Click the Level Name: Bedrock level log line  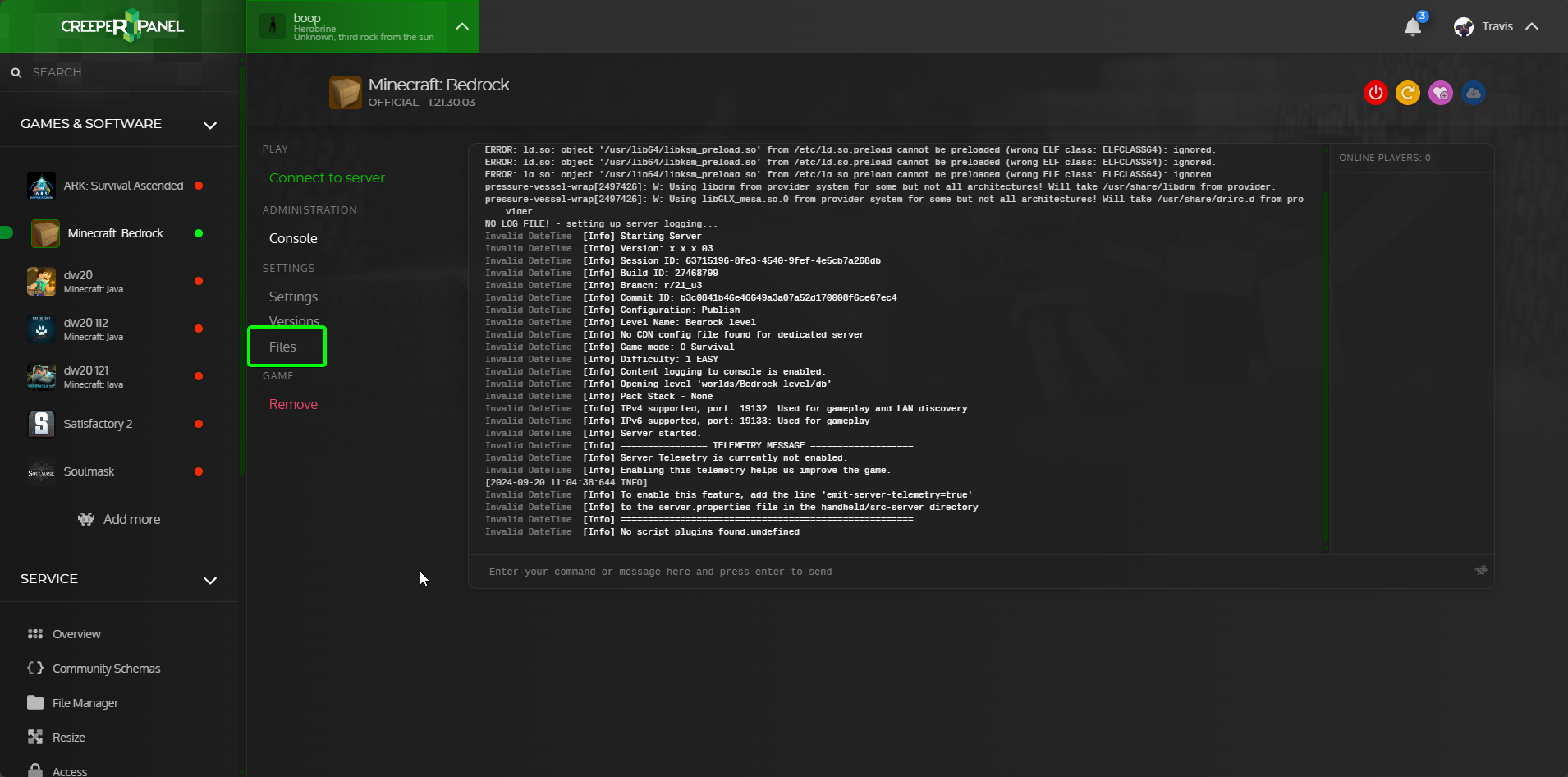pyautogui.click(x=621, y=323)
